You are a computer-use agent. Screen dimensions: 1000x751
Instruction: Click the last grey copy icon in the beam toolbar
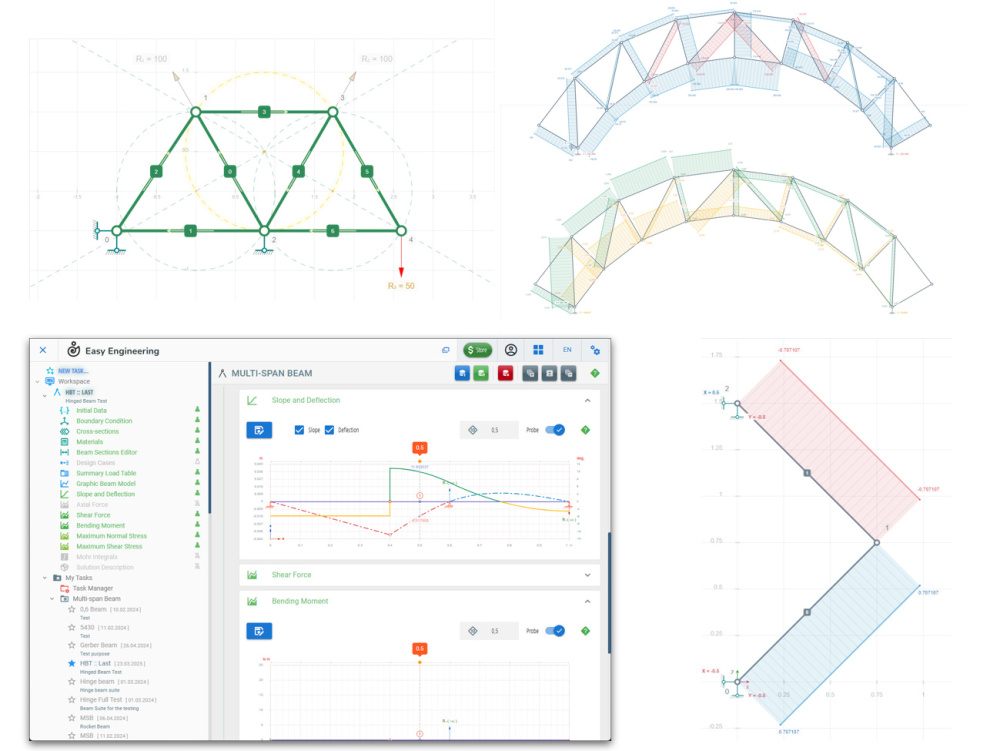568,374
